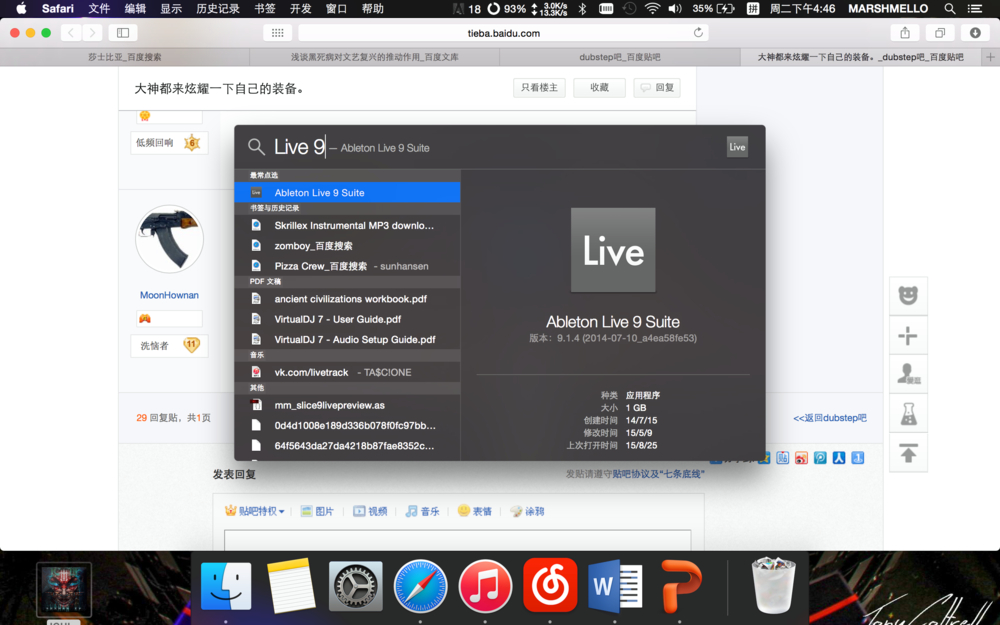The width and height of the screenshot is (1000, 625).
Task: Open 历史记录 menu
Action: [x=218, y=8]
